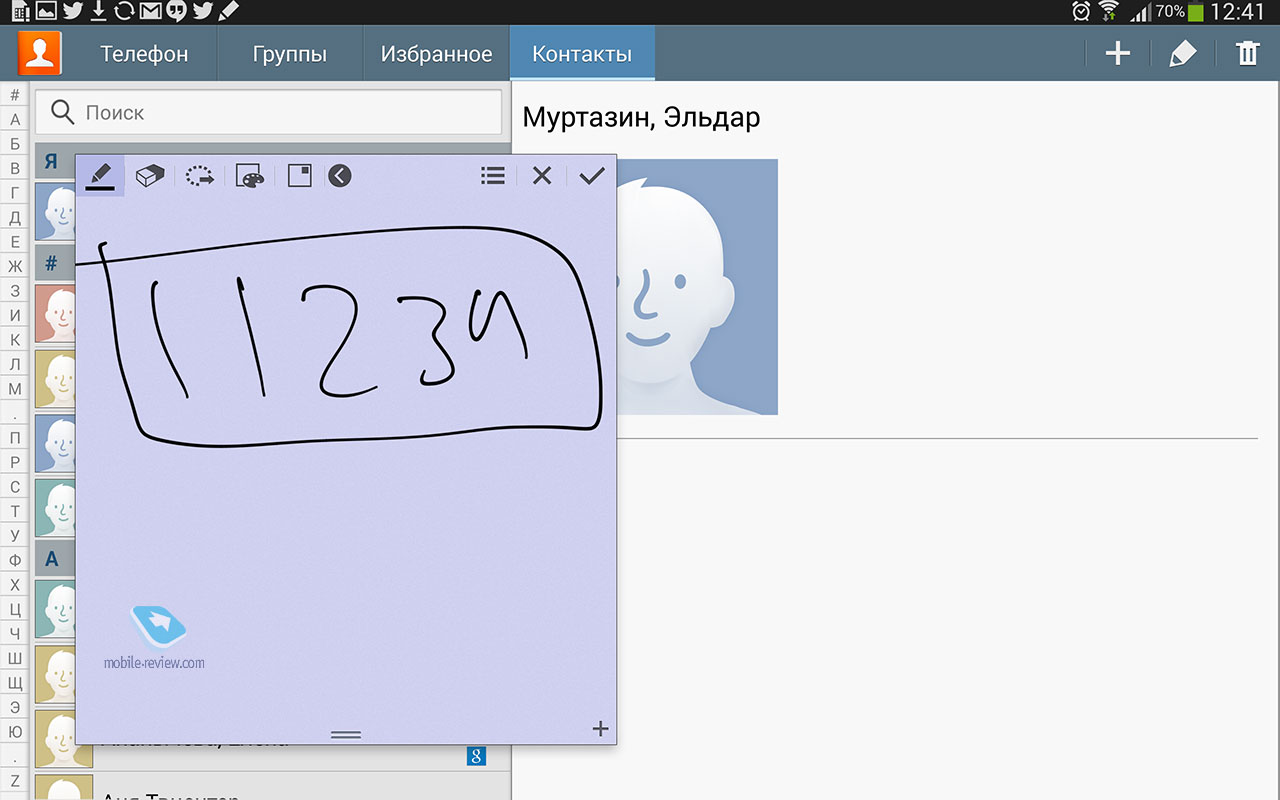Tap the cellular signal strength icon

1140,12
